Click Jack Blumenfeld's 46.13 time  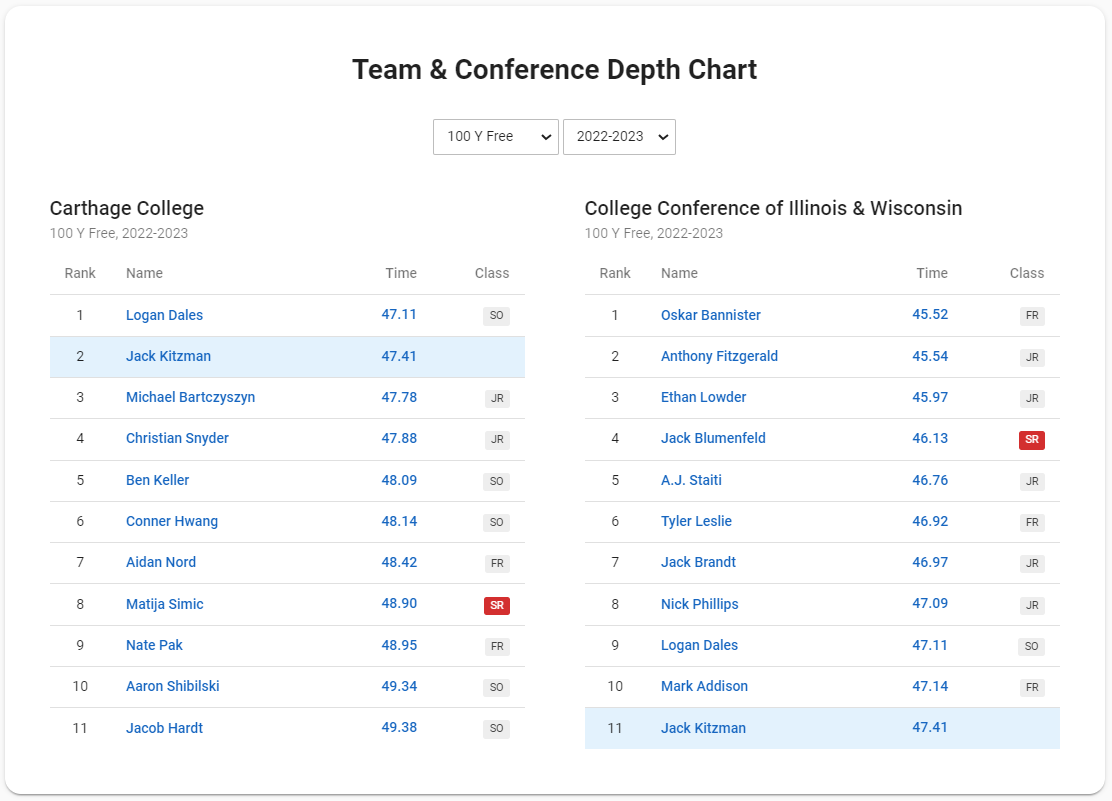(x=930, y=438)
